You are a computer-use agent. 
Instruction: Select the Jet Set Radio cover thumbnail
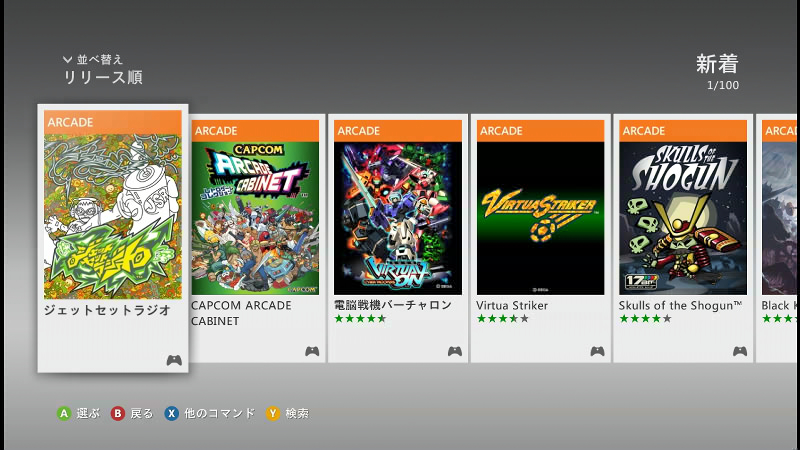[113, 216]
